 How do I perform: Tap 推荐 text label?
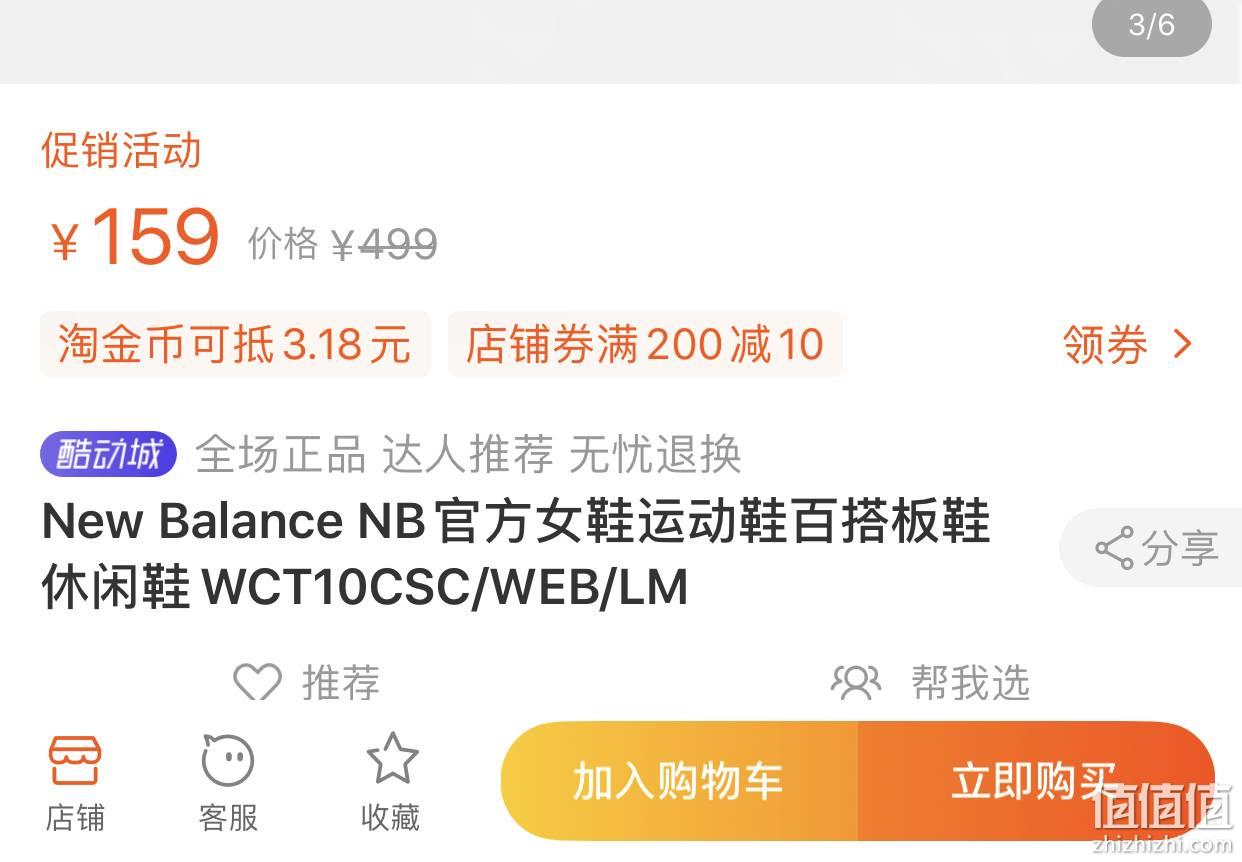[x=341, y=683]
